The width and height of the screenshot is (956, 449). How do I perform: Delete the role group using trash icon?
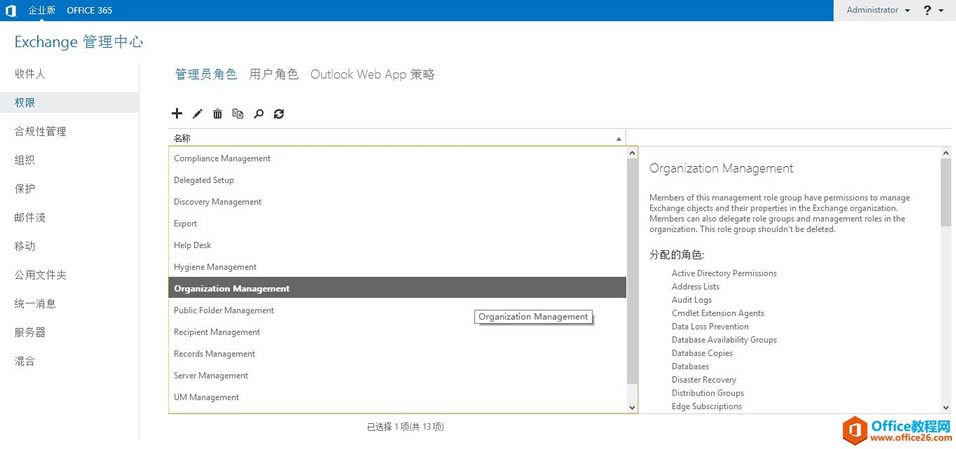[x=218, y=113]
